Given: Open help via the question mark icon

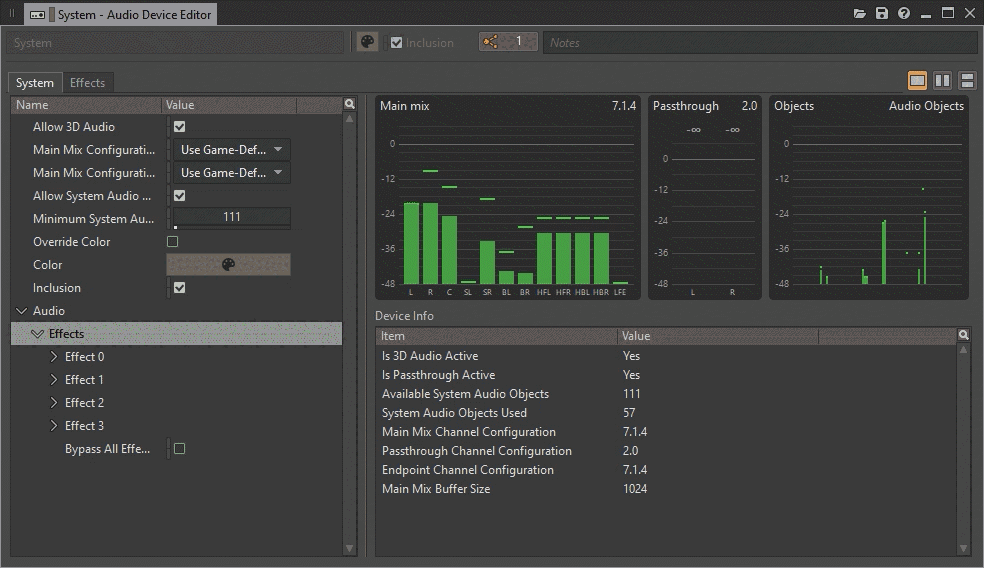Looking at the screenshot, I should coord(904,13).
